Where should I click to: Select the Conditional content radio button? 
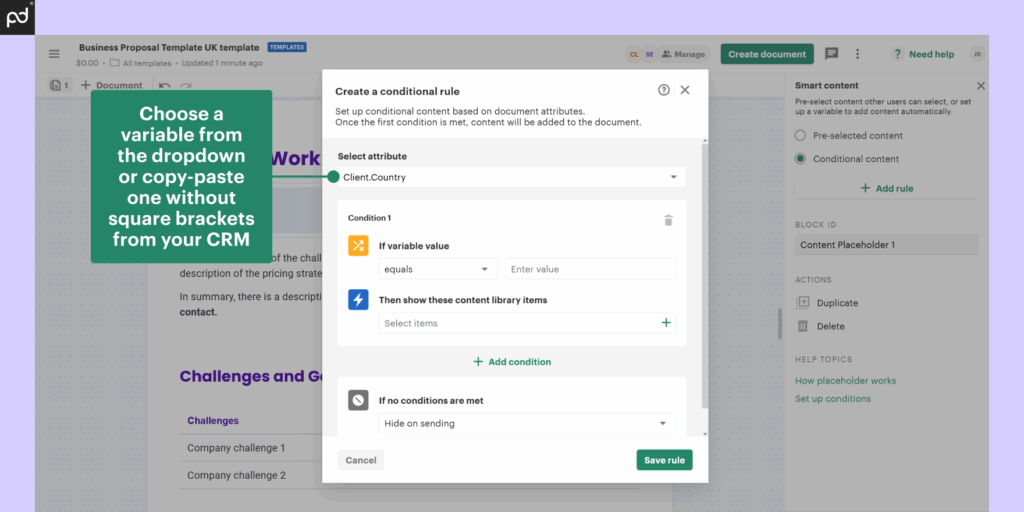click(x=800, y=159)
